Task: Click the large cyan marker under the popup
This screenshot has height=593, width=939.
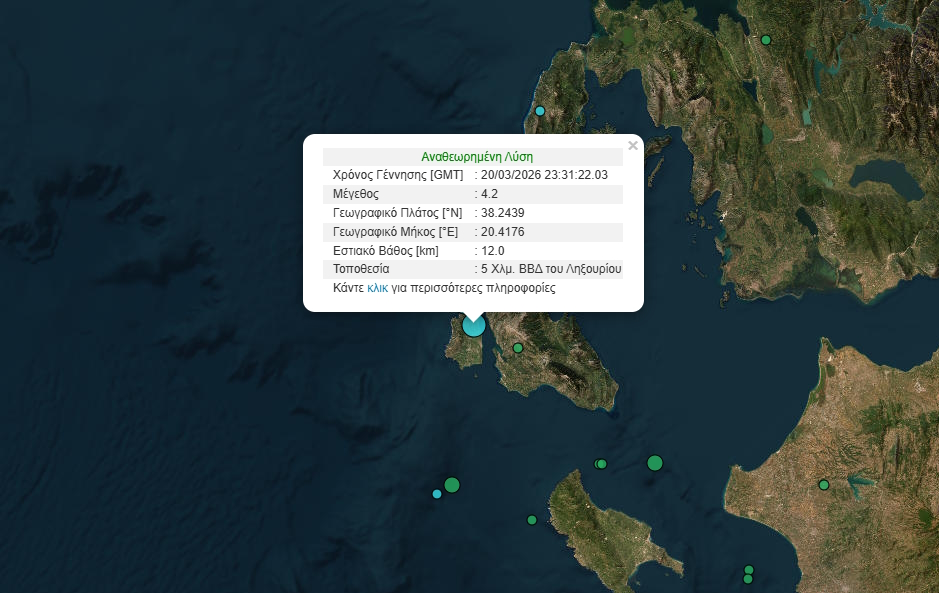Action: (473, 324)
